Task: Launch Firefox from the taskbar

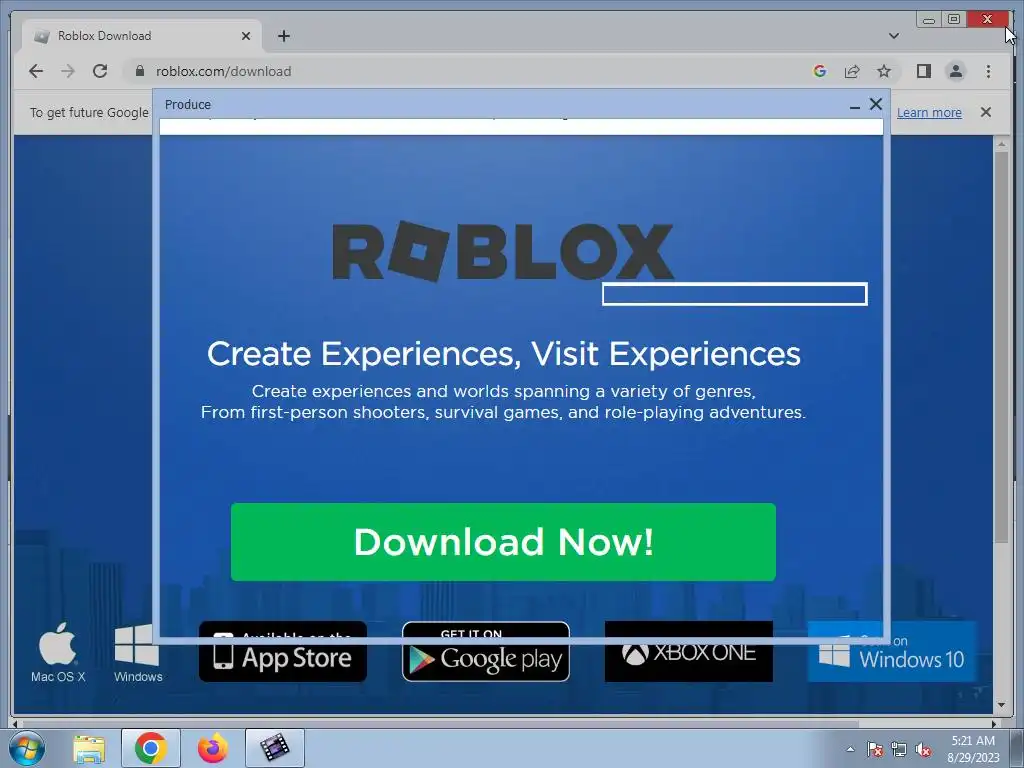Action: 212,748
